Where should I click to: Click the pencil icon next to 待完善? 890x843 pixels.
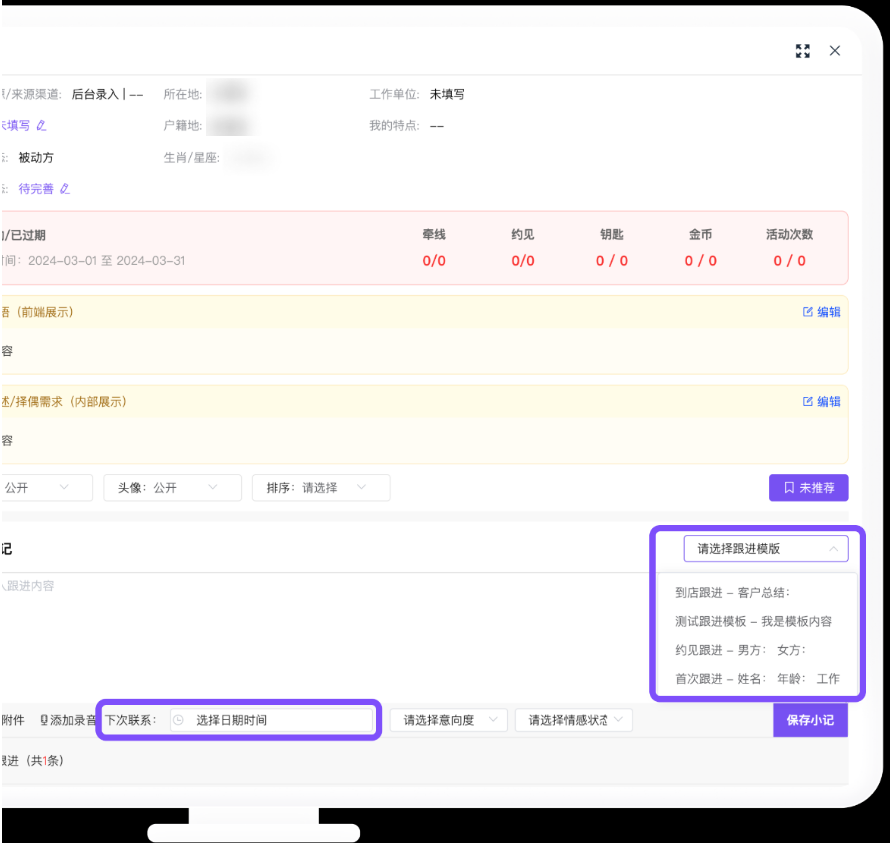65,189
